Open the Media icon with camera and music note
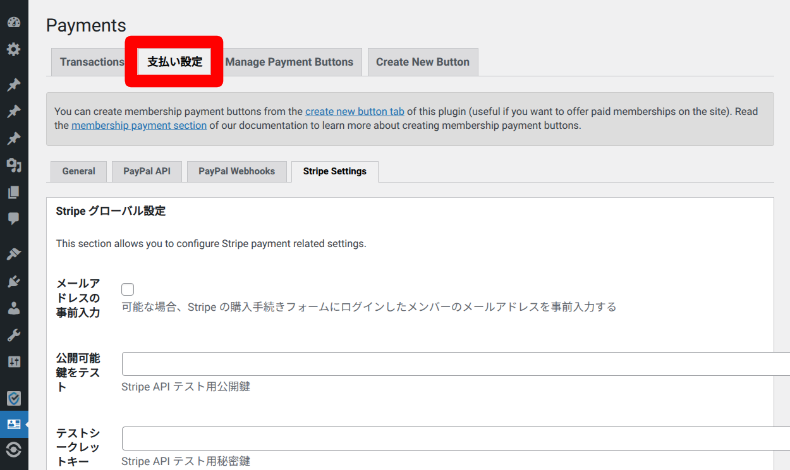Image resolution: width=790 pixels, height=470 pixels. (x=14, y=165)
